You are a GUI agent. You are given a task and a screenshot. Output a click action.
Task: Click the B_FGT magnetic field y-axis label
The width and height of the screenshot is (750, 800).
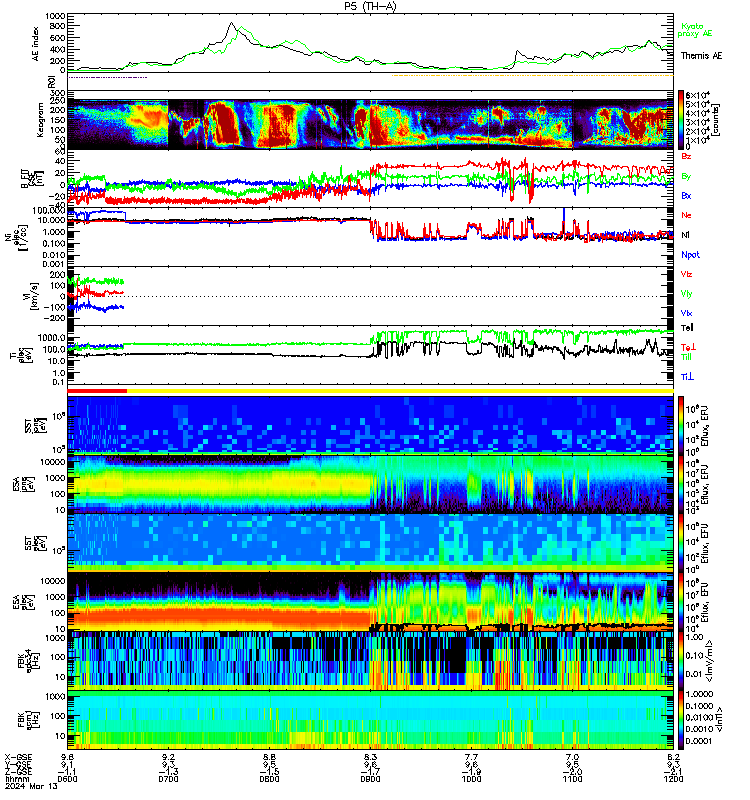click(x=33, y=179)
